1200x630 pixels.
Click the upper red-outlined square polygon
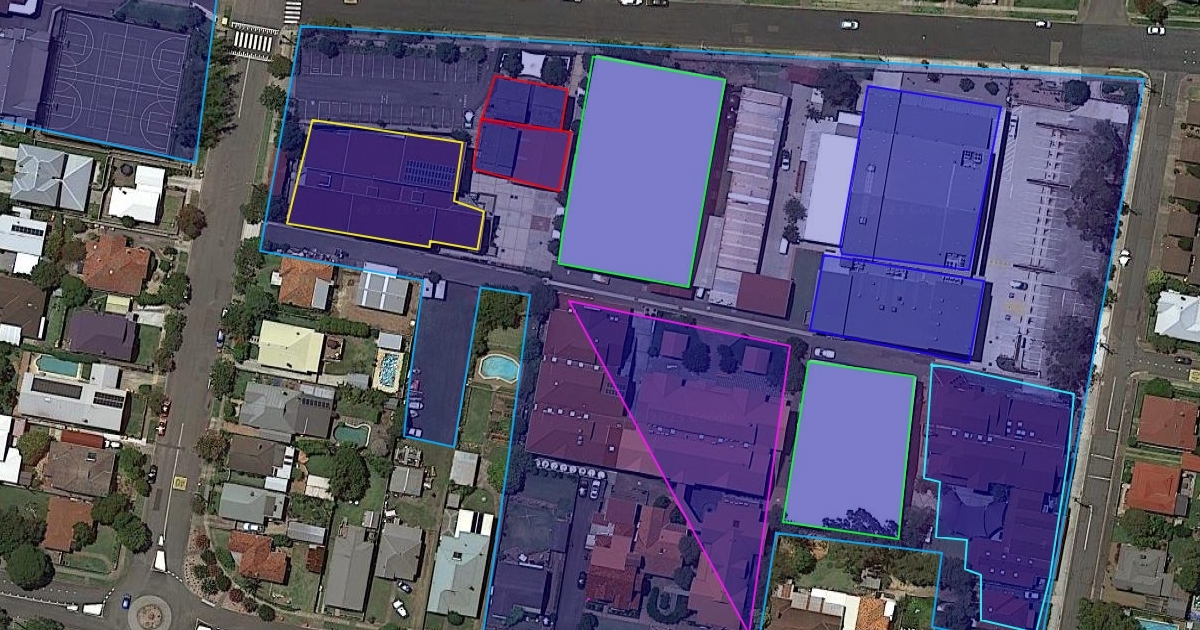pyautogui.click(x=526, y=102)
